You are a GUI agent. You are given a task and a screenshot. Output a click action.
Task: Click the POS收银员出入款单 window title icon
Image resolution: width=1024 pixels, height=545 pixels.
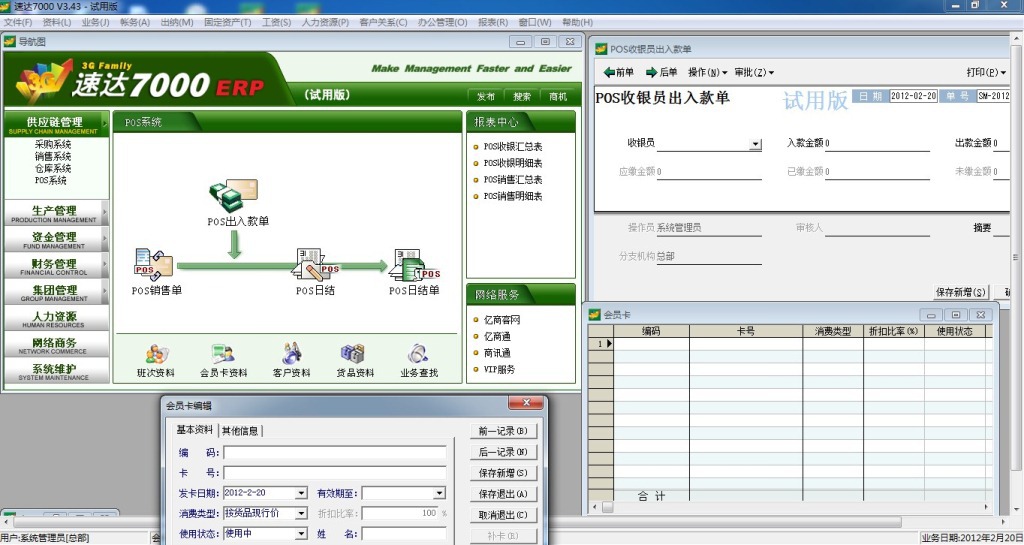tap(601, 48)
